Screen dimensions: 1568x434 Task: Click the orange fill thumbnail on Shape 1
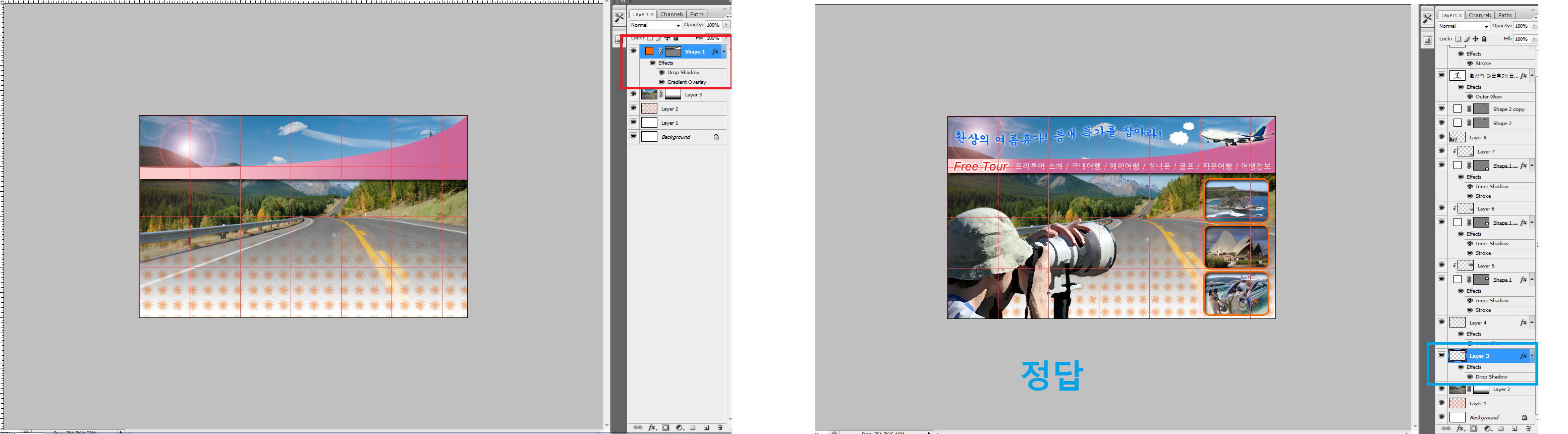pos(649,52)
